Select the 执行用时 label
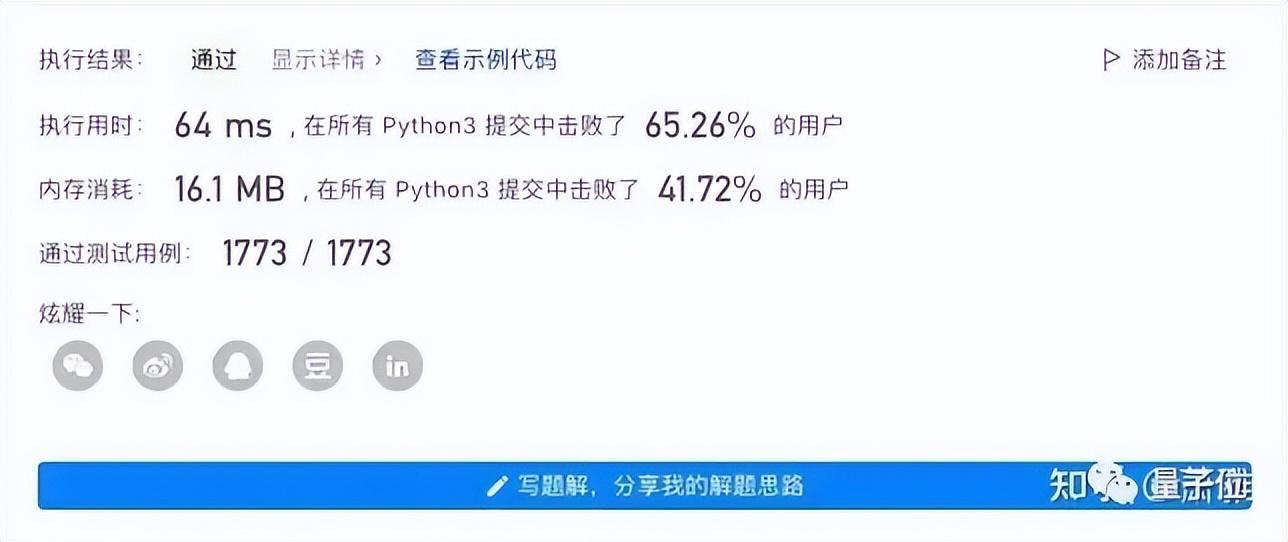Image resolution: width=1288 pixels, height=542 pixels. click(x=91, y=126)
